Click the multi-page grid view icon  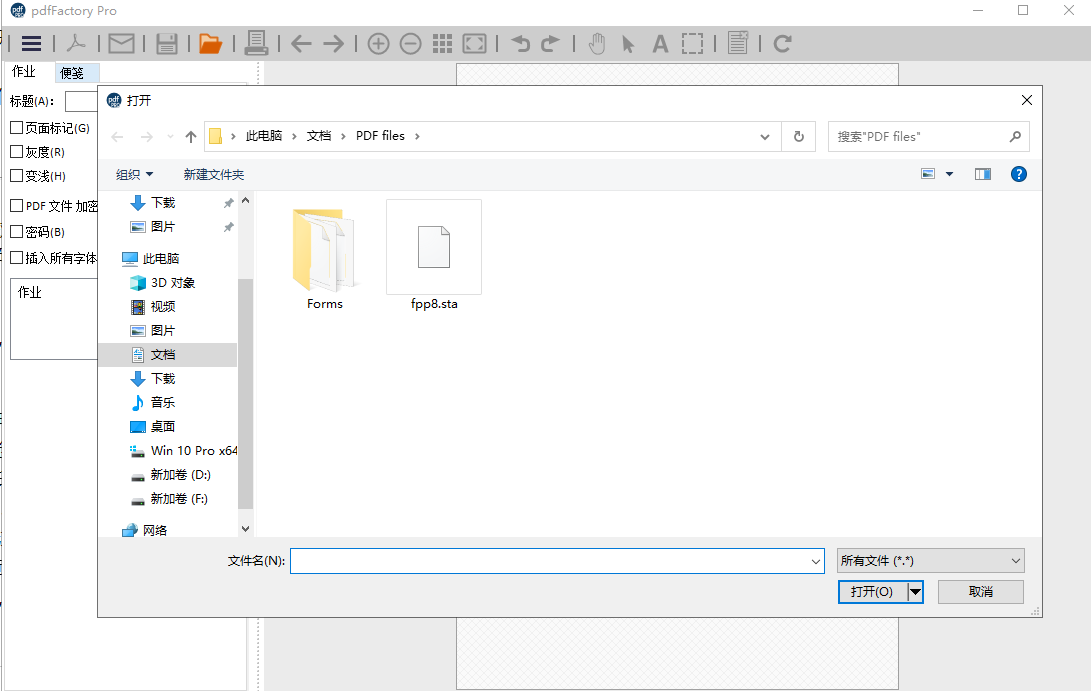(x=442, y=43)
